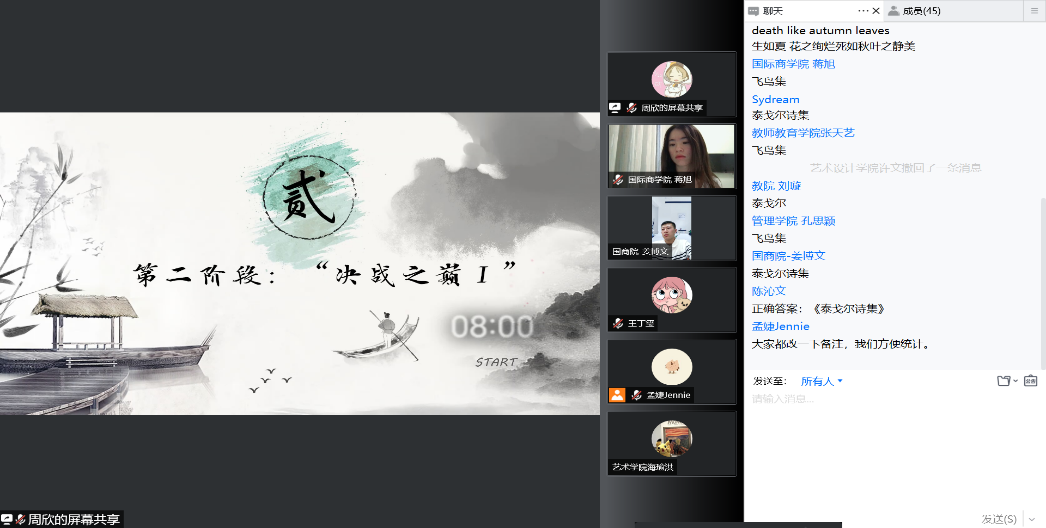Expand the arrow next to folder icon
This screenshot has height=528, width=1046.
(1015, 381)
